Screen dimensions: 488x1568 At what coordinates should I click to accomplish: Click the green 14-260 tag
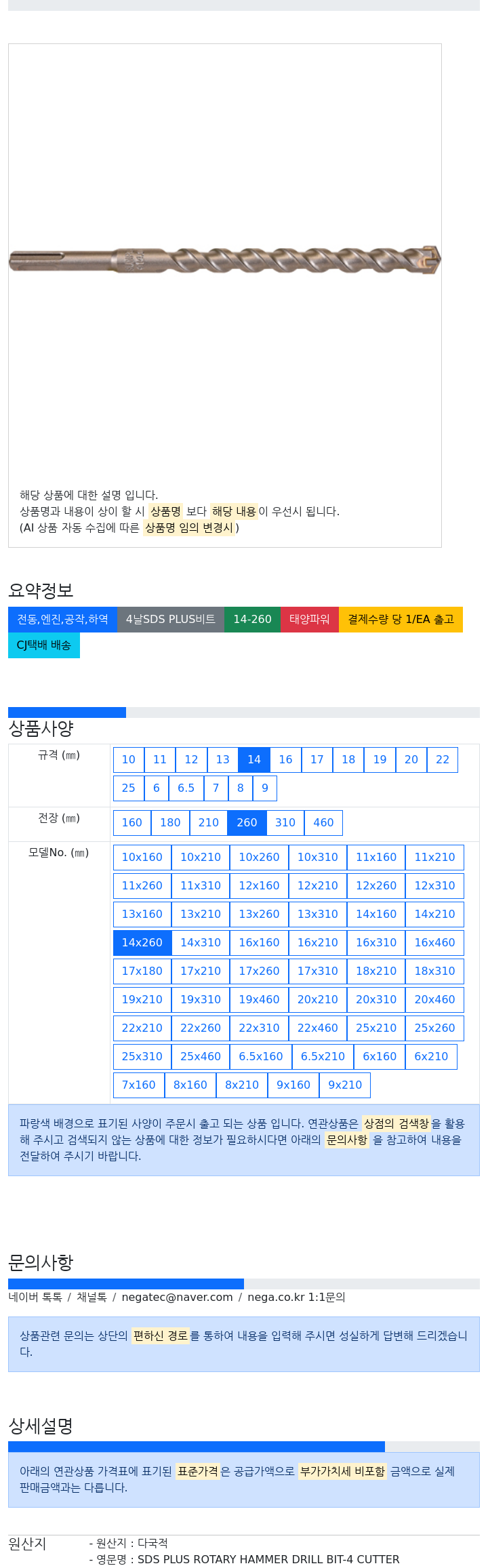(x=252, y=619)
